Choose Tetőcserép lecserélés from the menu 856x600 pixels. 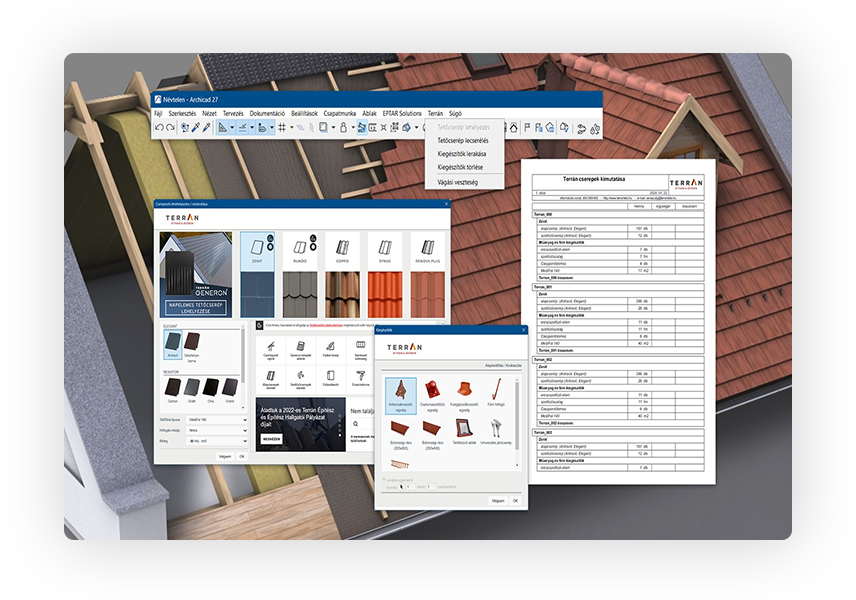pyautogui.click(x=461, y=140)
